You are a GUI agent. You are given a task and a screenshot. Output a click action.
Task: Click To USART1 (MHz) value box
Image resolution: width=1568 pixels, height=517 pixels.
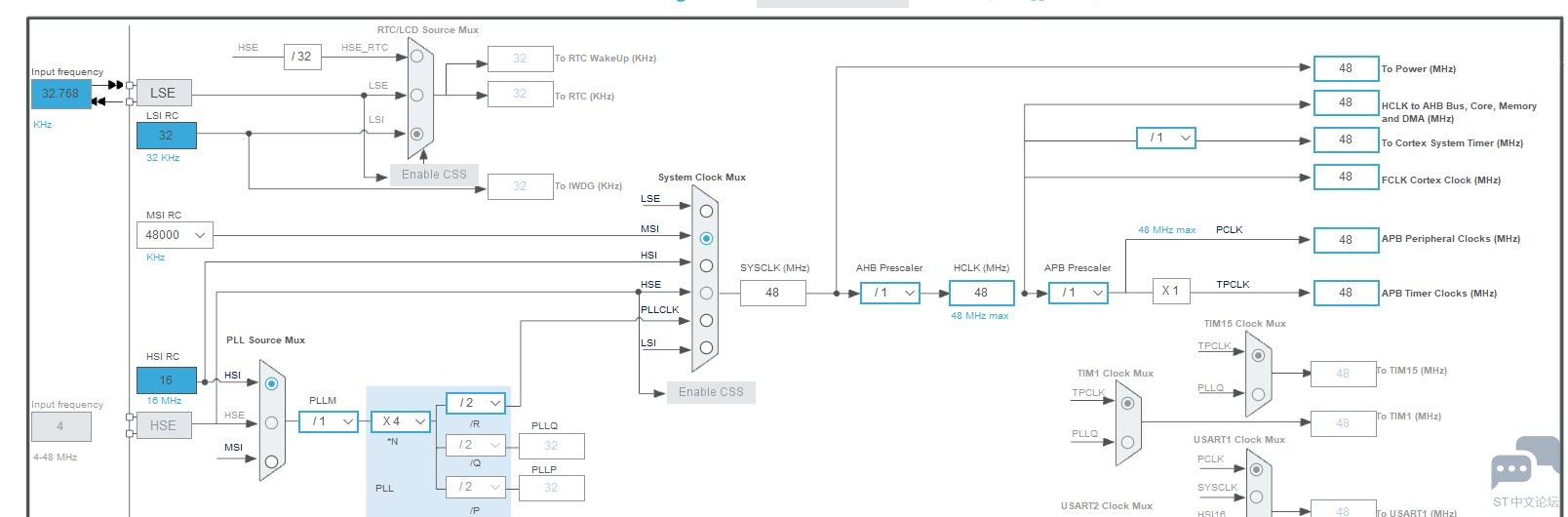(1343, 509)
